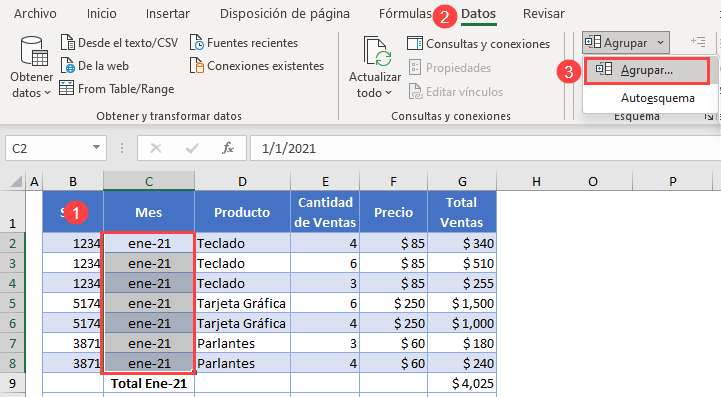
Task: Click quantity 3 in row 4
Action: click(325, 283)
